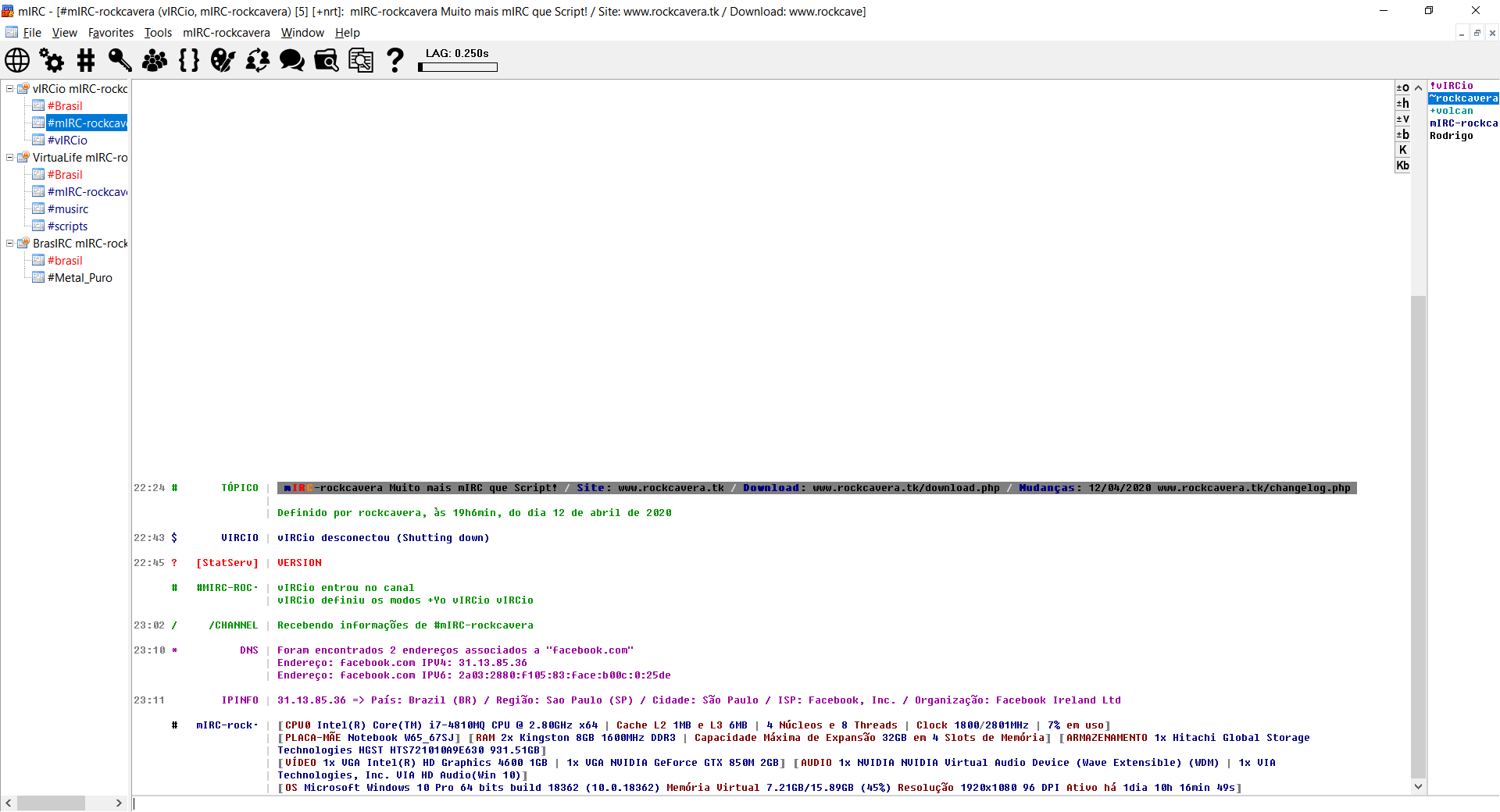Screen dimensions: 1500x812
Task: Open the curly braces scripts editor icon
Action: (188, 60)
